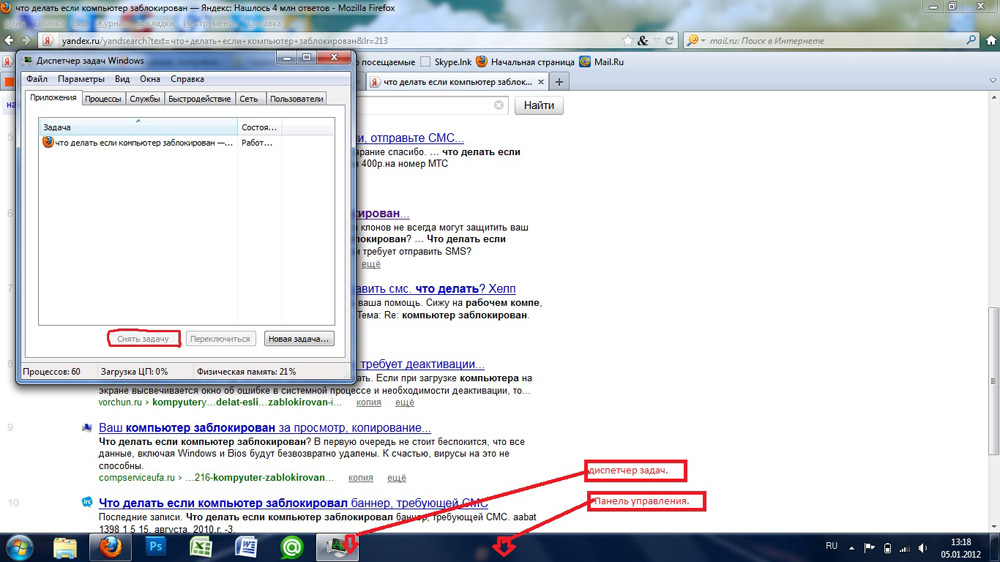Click the Снять задачу button

point(143,339)
